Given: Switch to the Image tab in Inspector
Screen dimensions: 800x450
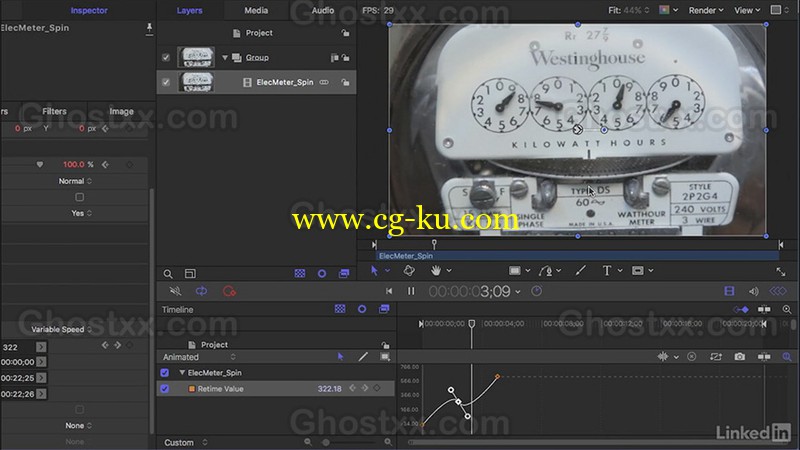Looking at the screenshot, I should (121, 111).
